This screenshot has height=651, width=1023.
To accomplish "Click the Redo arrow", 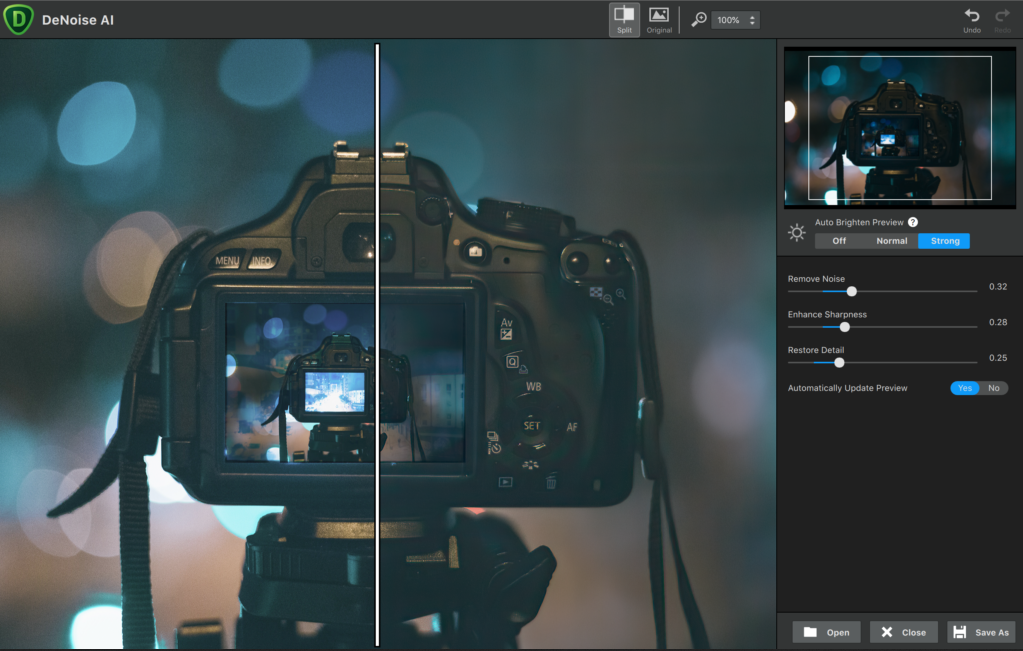I will tap(1003, 20).
